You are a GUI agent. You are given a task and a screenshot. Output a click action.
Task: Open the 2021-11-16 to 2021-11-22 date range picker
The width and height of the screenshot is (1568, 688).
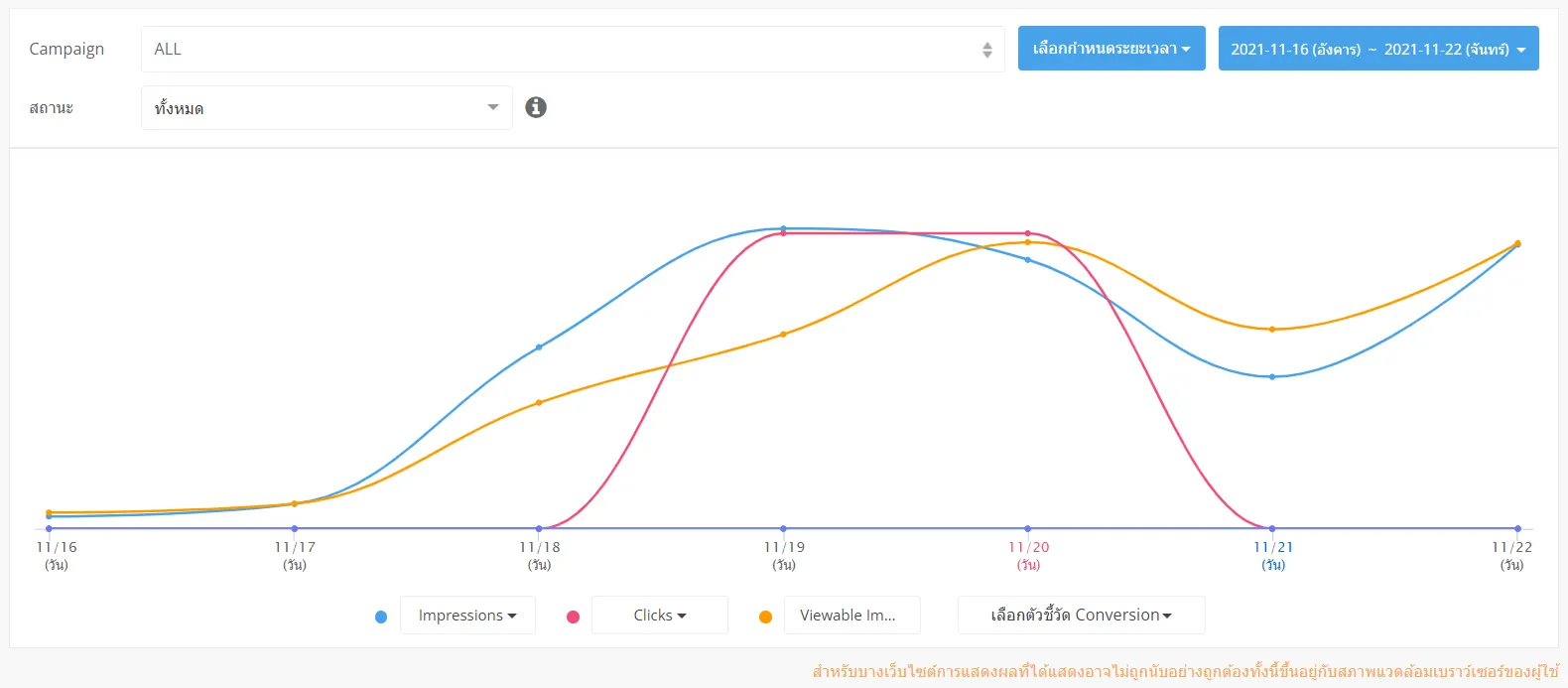(x=1378, y=49)
